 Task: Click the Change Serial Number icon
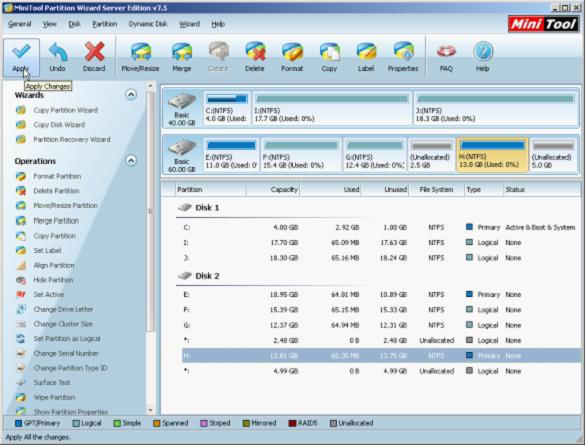21,353
